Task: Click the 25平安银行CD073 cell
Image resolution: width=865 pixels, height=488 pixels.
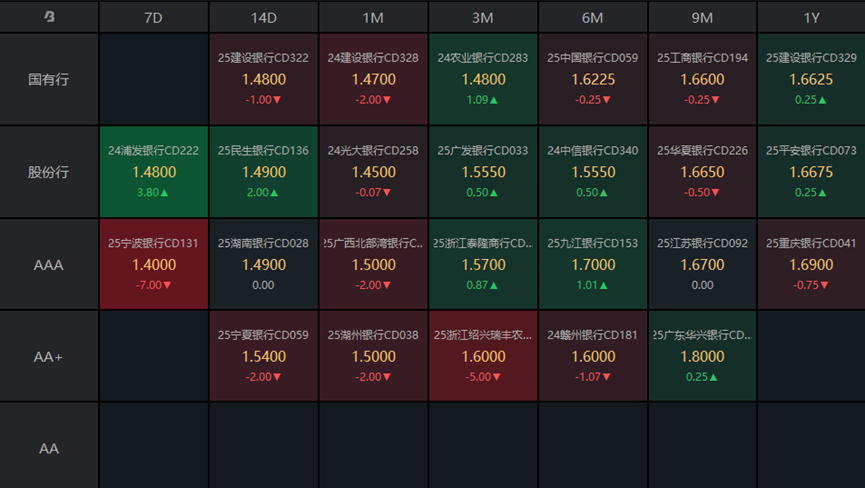Action: [x=811, y=172]
